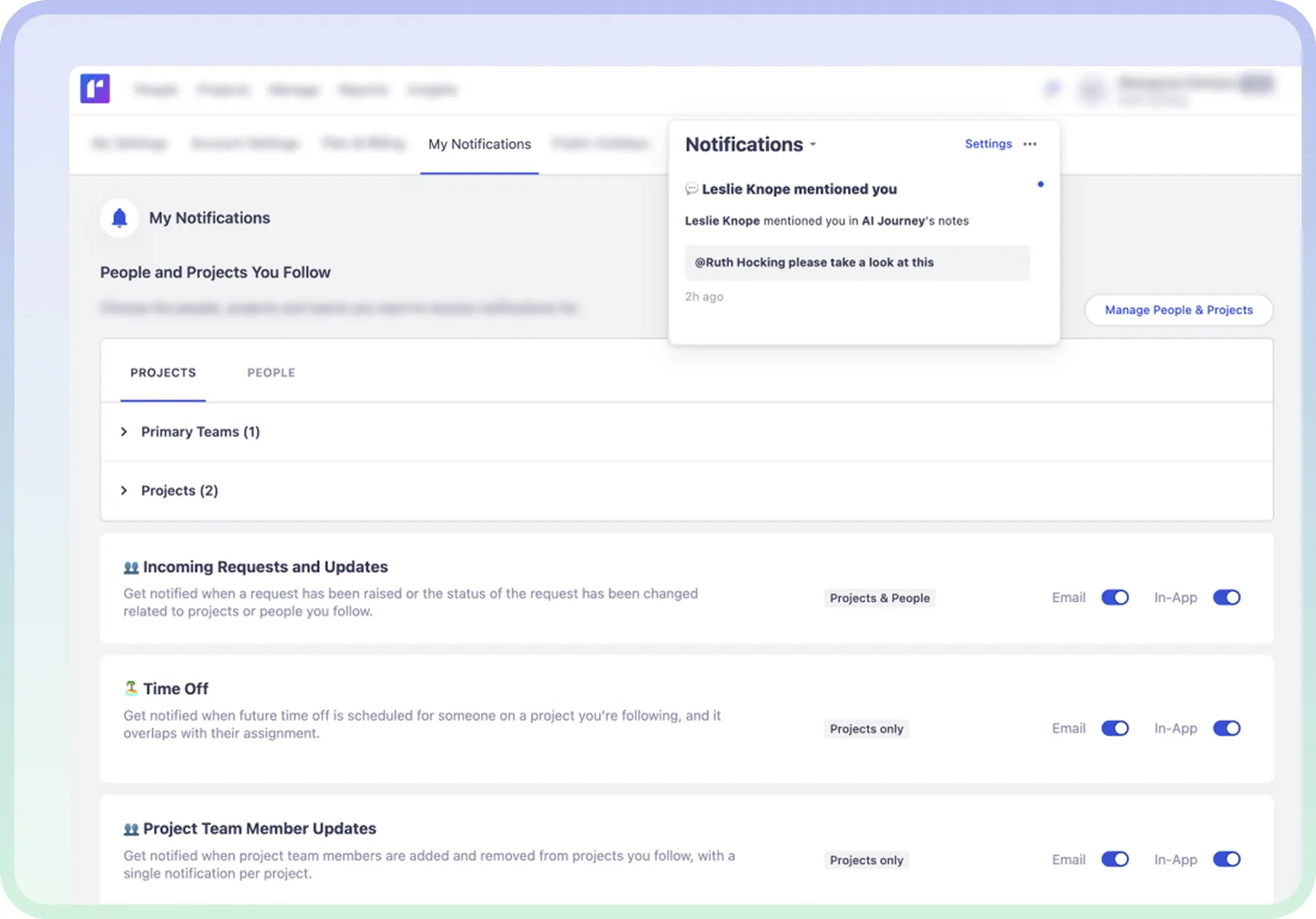Screen dimensions: 1316x919
Task: Toggle In-App for Time Off
Action: [1227, 728]
